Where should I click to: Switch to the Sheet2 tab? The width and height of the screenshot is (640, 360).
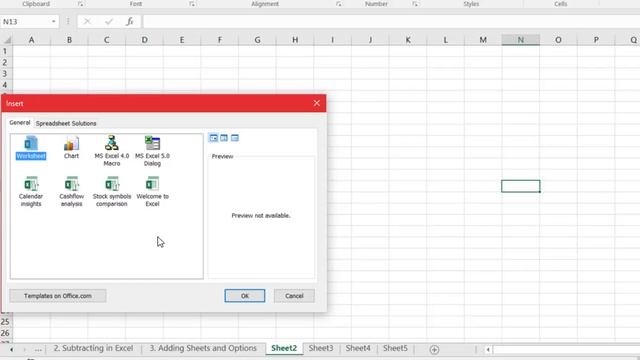click(284, 348)
